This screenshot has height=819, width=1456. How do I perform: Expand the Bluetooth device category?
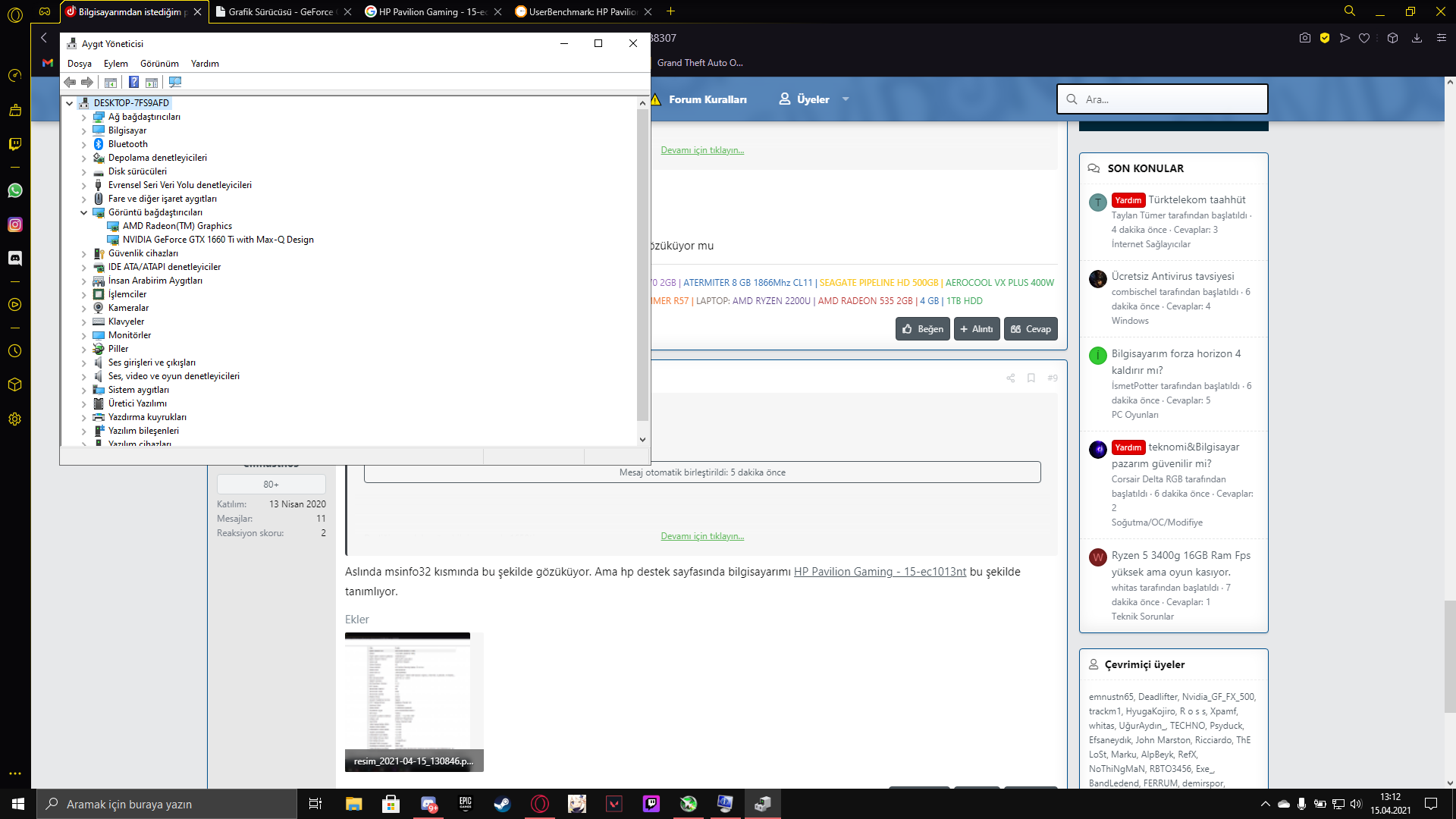pyautogui.click(x=84, y=144)
